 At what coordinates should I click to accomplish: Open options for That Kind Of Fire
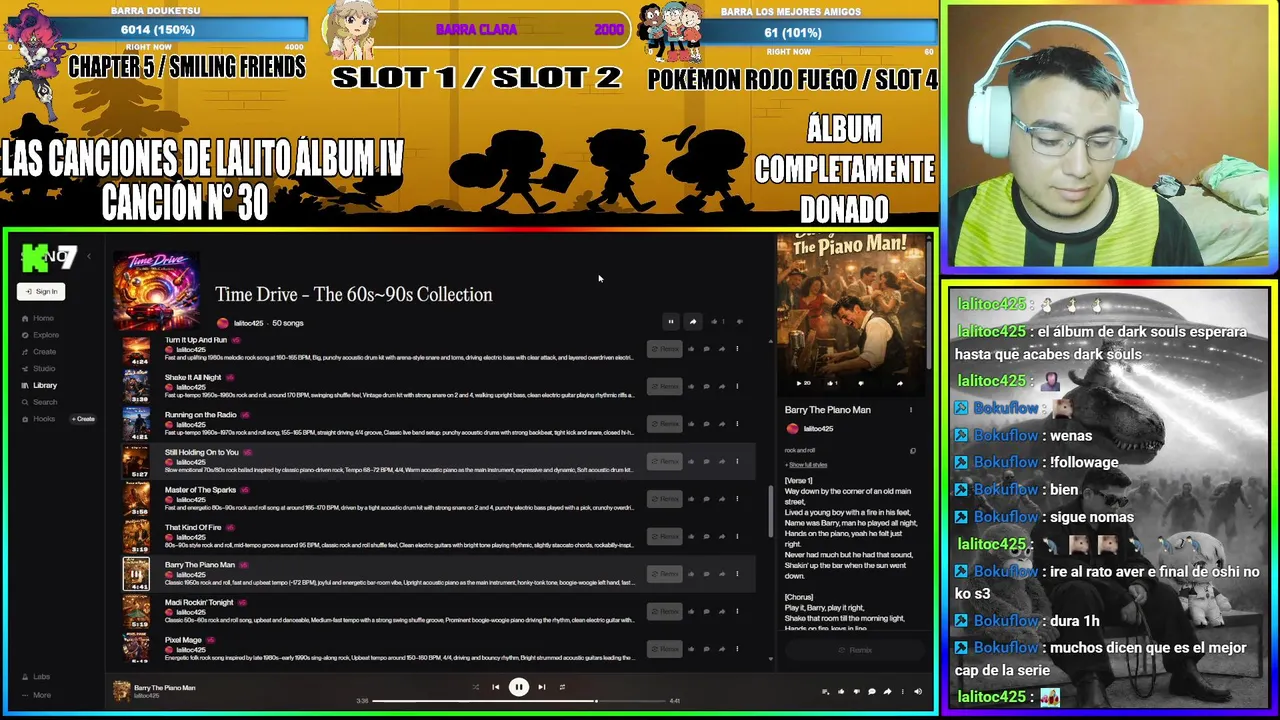[x=737, y=536]
